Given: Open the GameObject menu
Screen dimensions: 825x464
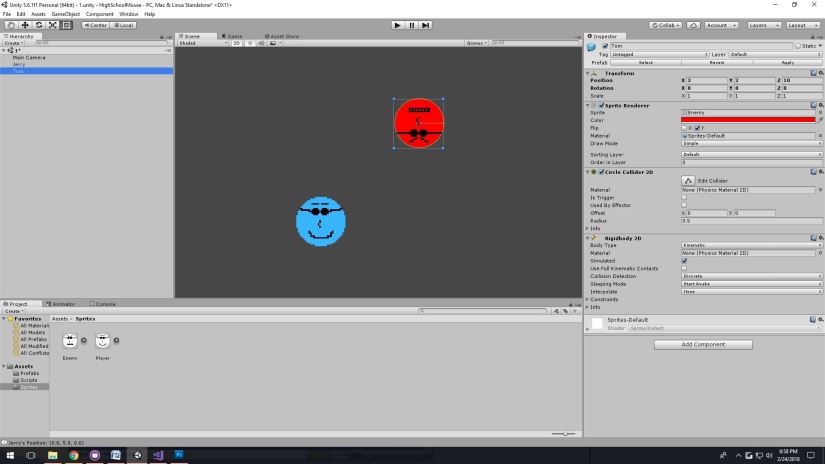Looking at the screenshot, I should pyautogui.click(x=65, y=14).
